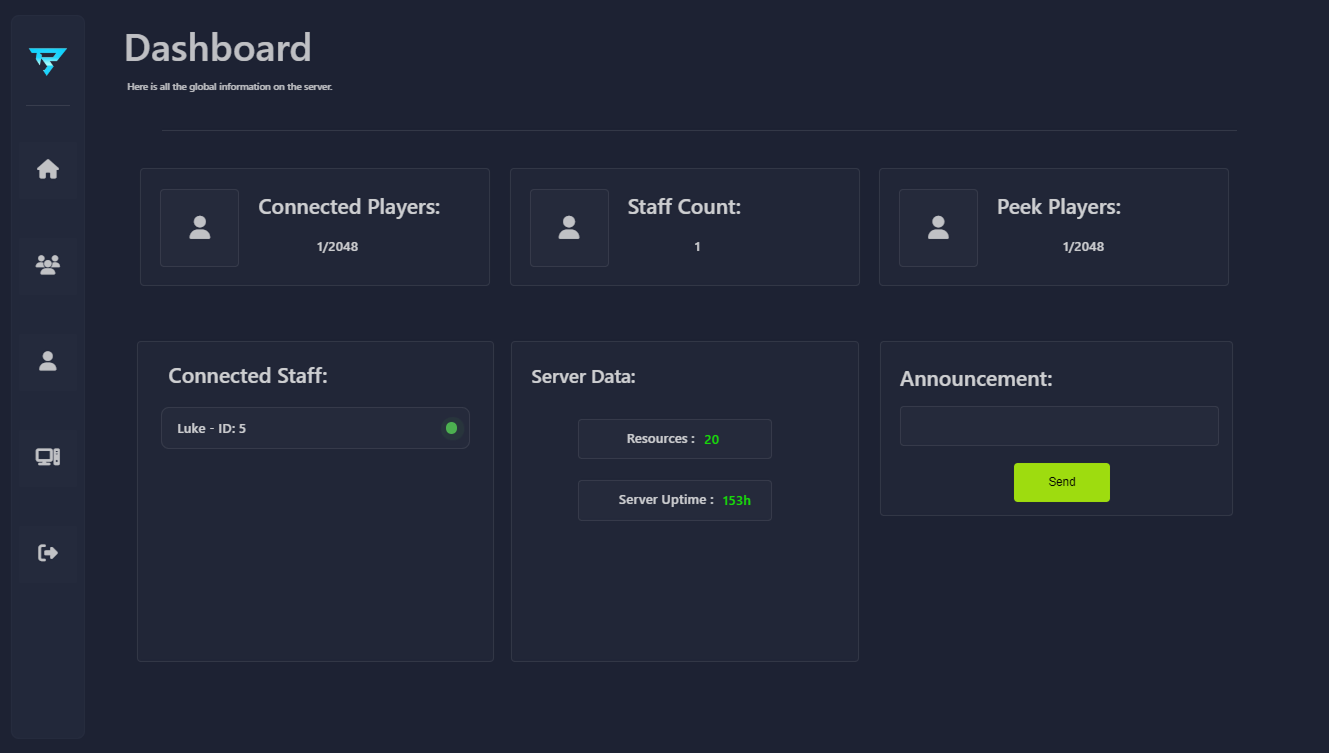Click the green online status dot for Luke
The height and width of the screenshot is (753, 1329).
coord(451,428)
